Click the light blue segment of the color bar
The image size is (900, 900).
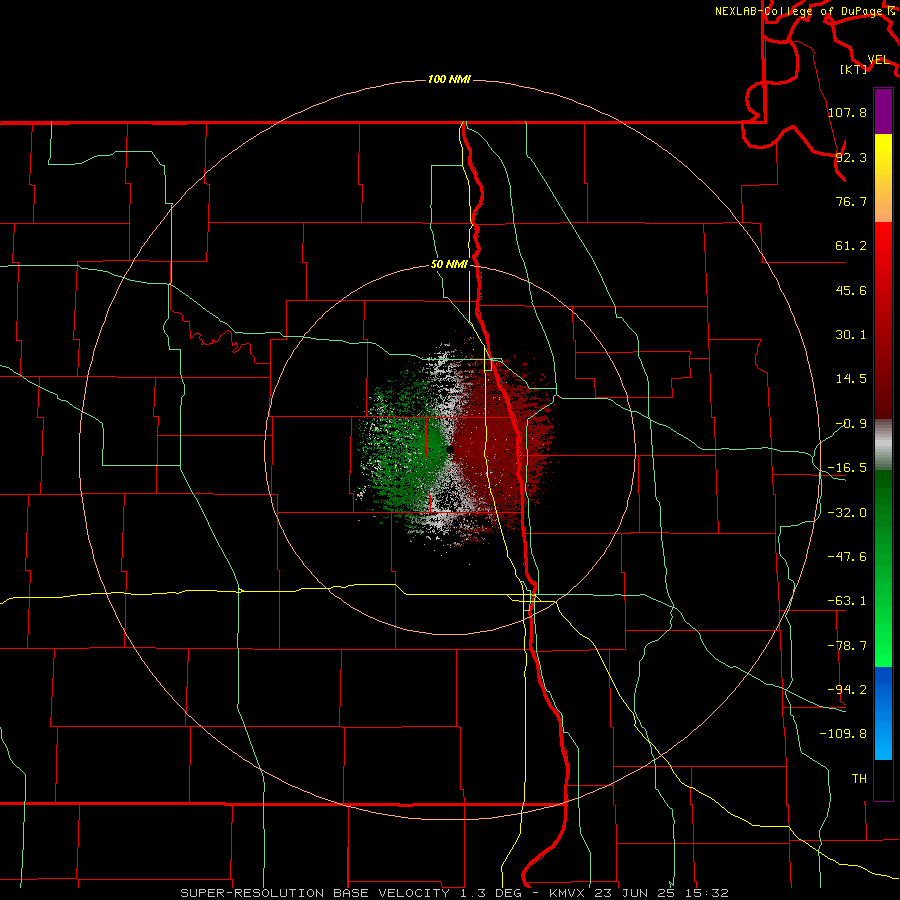point(883,713)
